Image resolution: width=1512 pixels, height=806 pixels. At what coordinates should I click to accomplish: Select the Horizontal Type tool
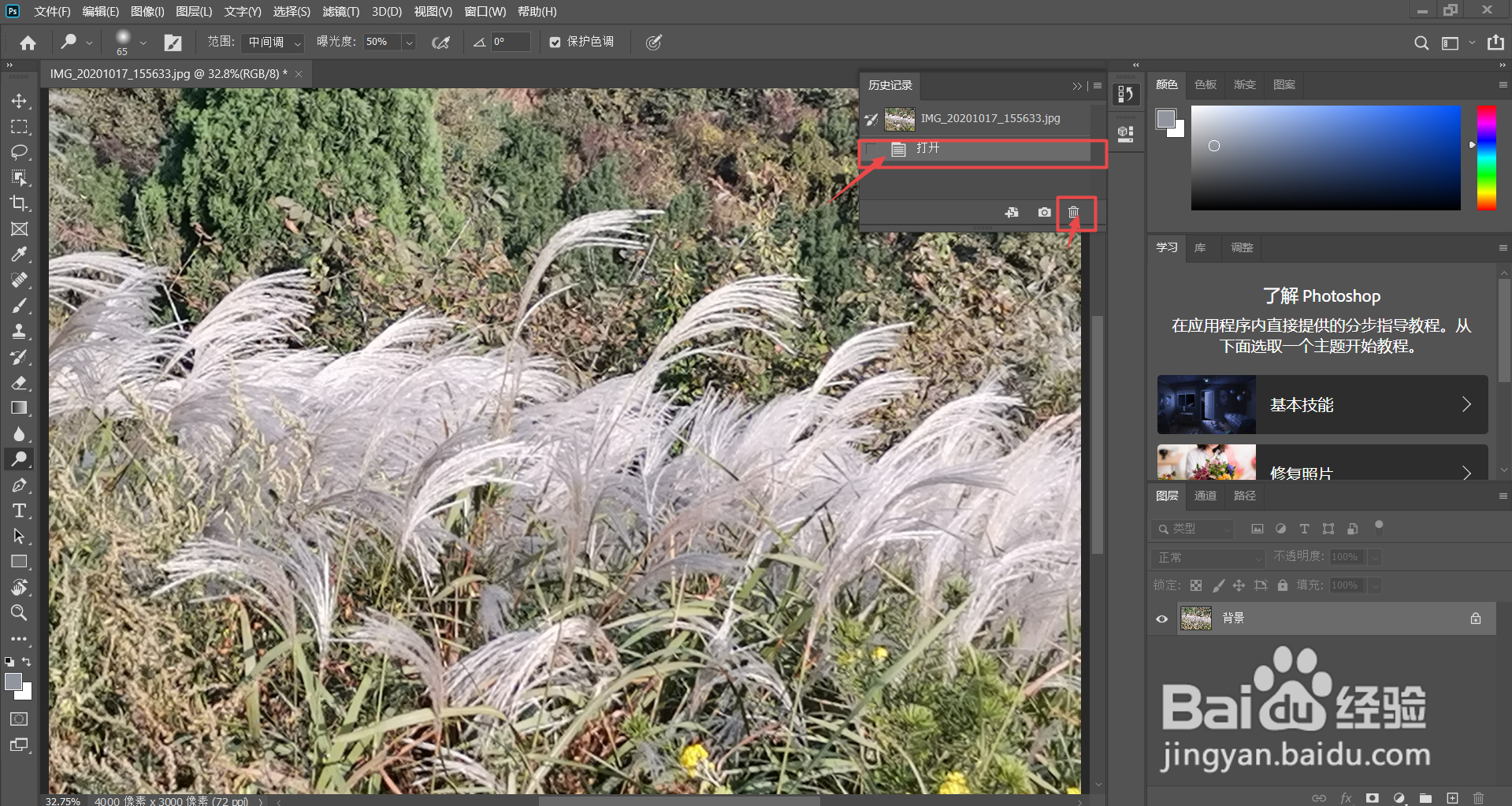19,511
